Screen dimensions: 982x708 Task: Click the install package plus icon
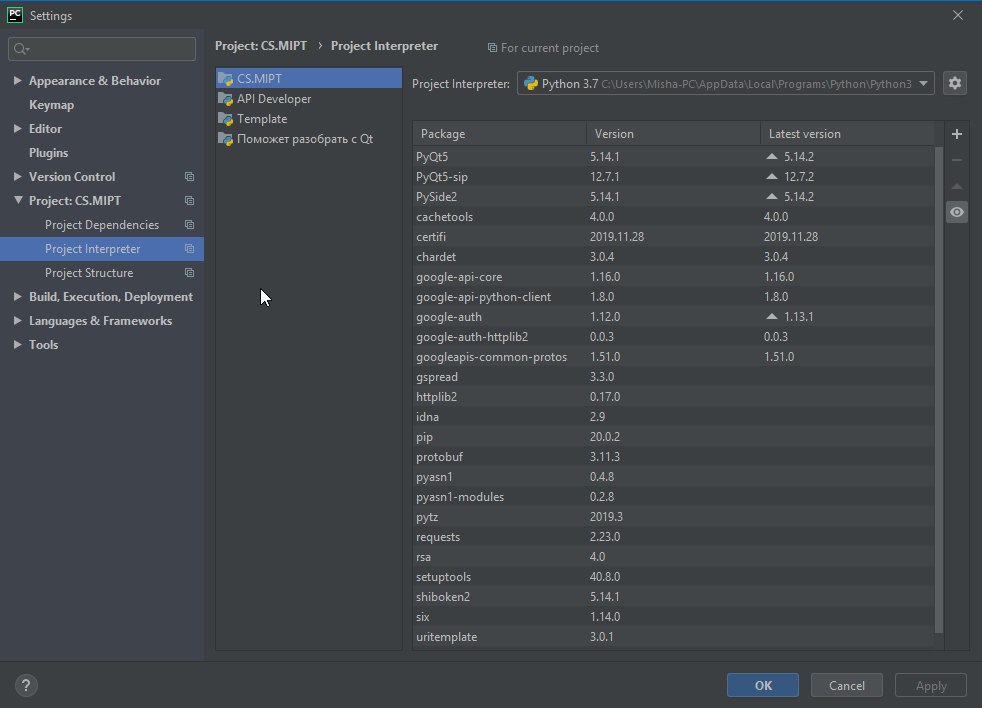coord(956,134)
